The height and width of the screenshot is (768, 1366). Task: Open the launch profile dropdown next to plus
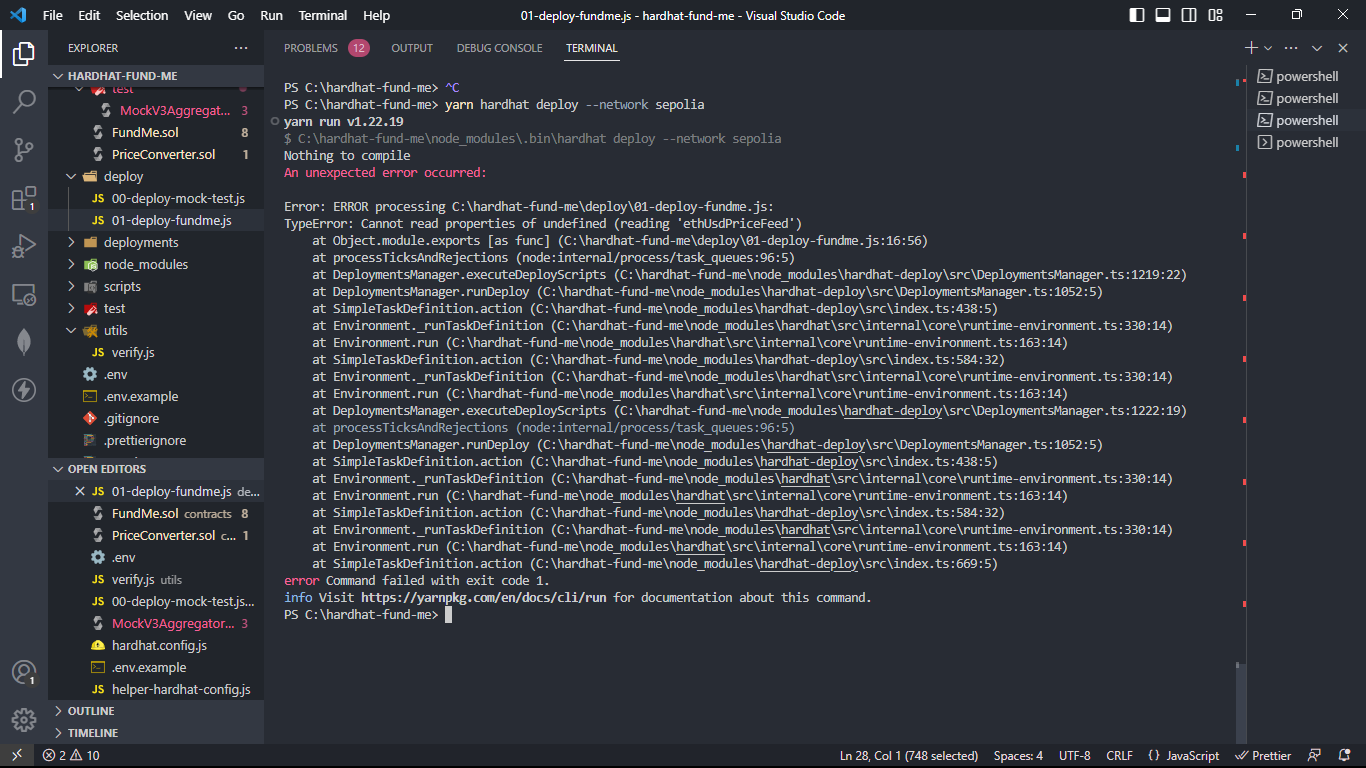(1268, 48)
